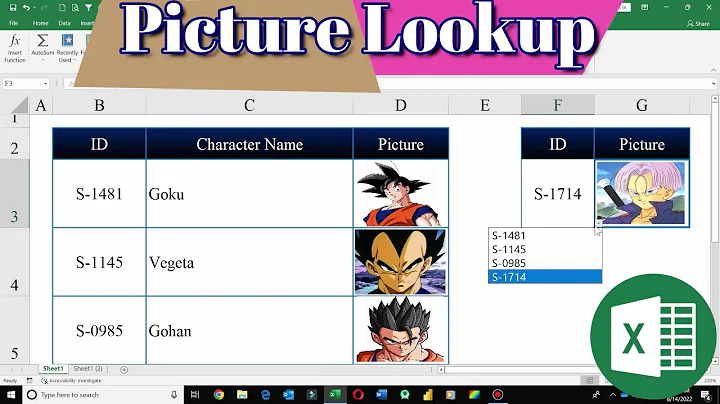Choose S-1145 from the dropdown list
This screenshot has width=720, height=404.
pos(545,249)
